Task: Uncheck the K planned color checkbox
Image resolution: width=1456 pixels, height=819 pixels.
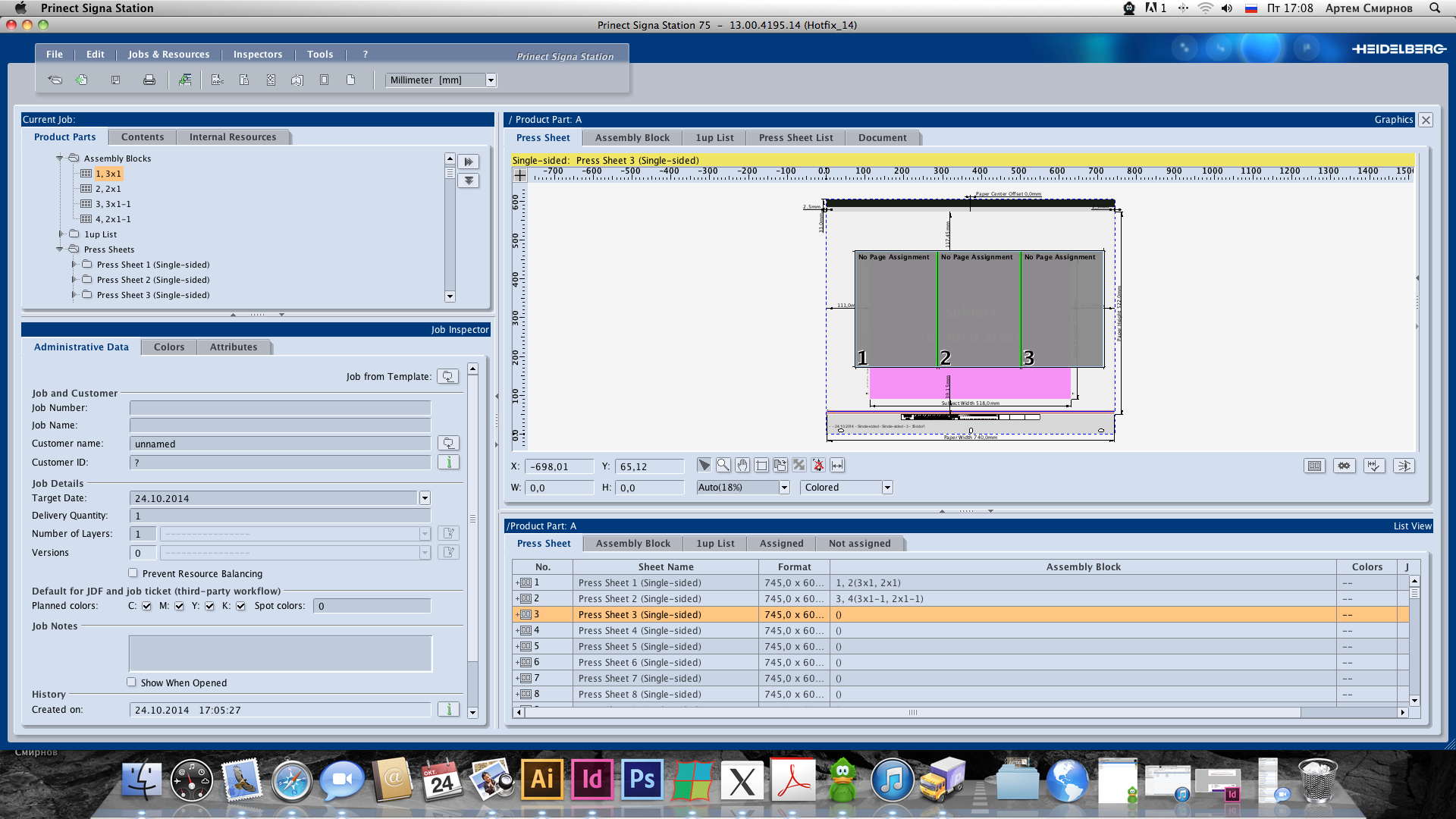Action: point(240,606)
